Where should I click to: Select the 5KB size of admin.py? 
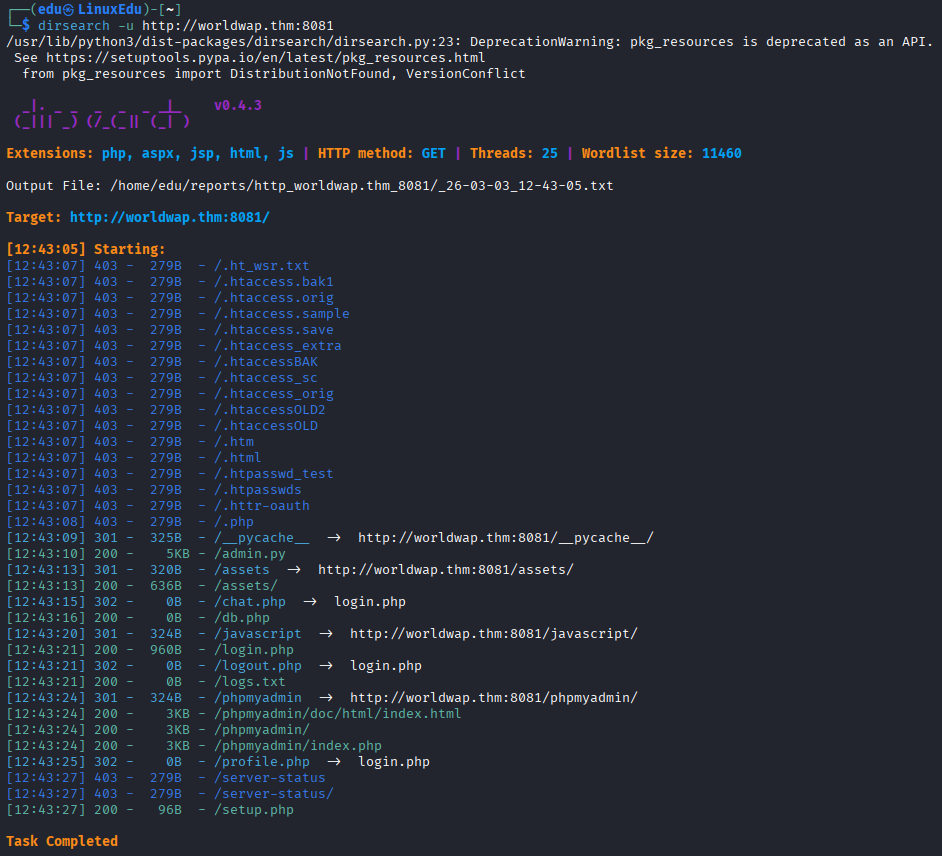(x=178, y=554)
